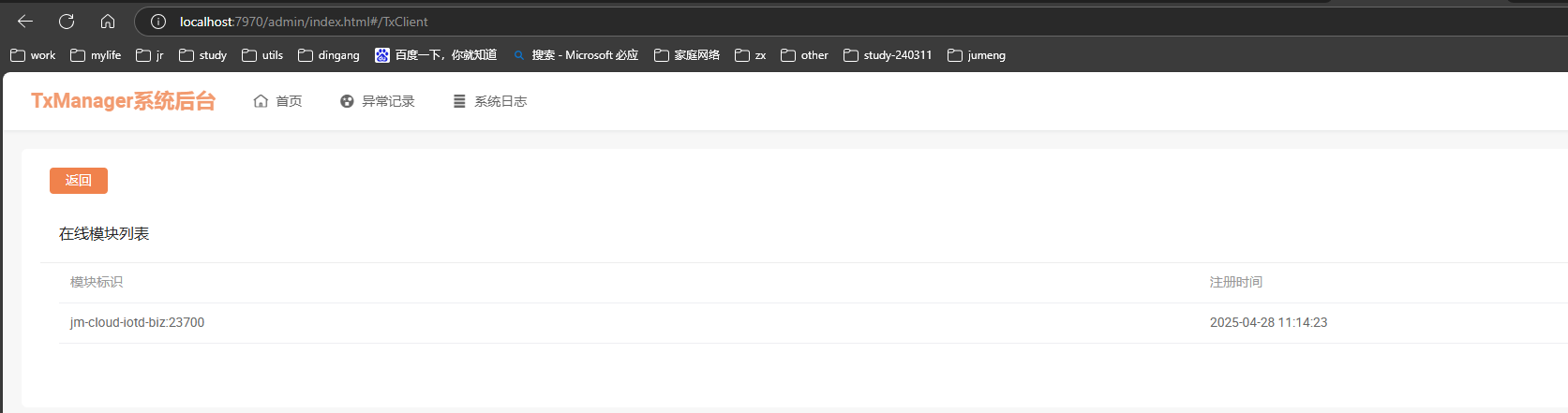Open the dingang bookmarks folder
Image resolution: width=1568 pixels, height=413 pixels.
coord(328,55)
